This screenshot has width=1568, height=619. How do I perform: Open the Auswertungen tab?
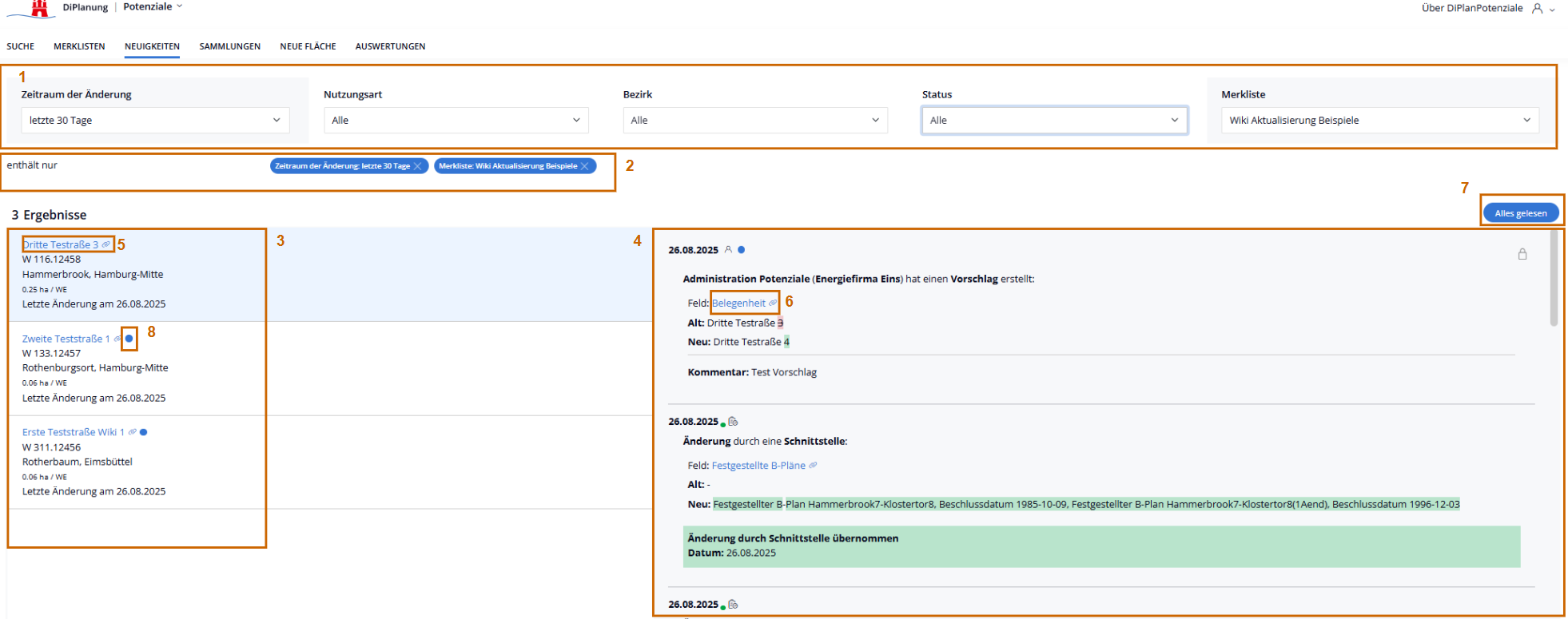point(390,46)
